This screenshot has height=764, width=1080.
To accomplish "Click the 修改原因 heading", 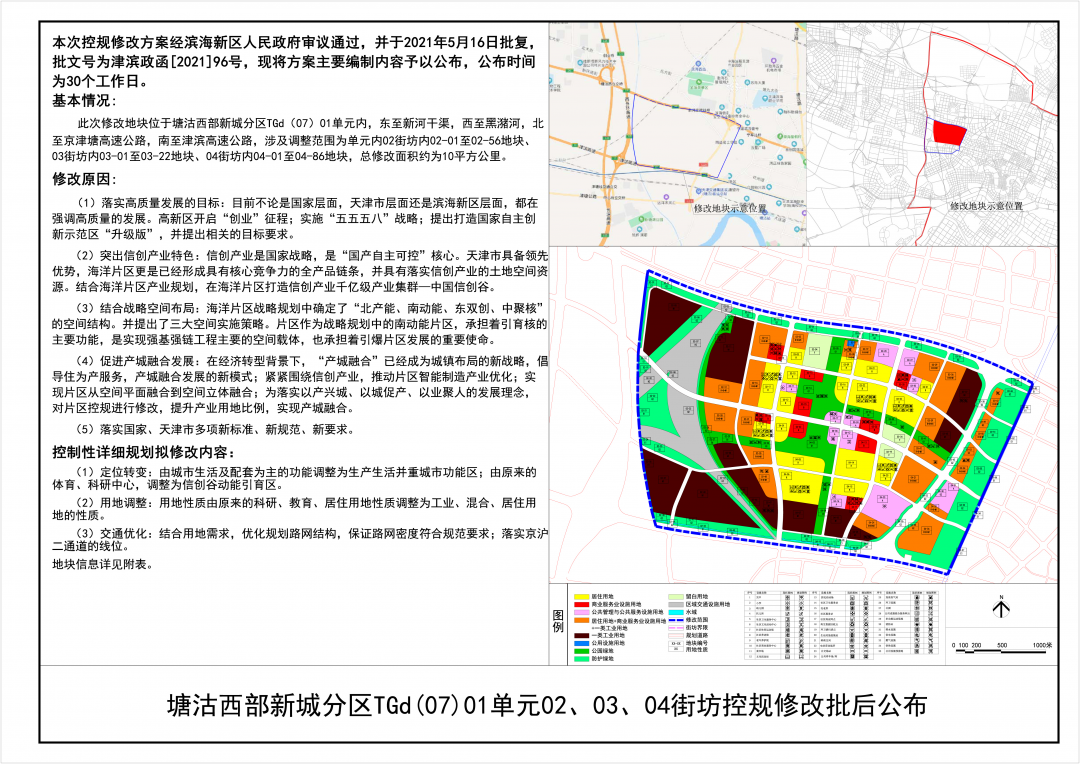I will 85,179.
